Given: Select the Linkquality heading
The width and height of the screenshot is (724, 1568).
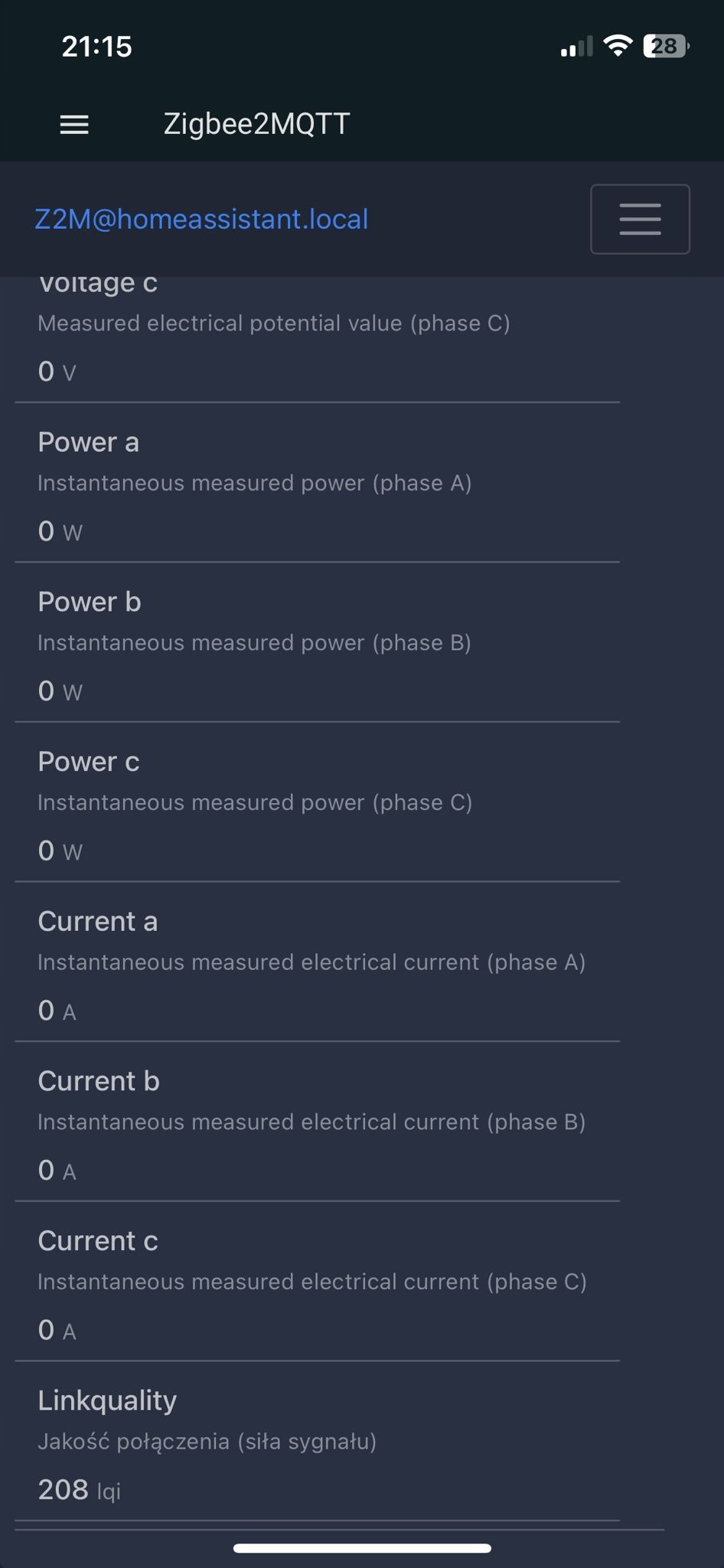Looking at the screenshot, I should click(107, 1400).
